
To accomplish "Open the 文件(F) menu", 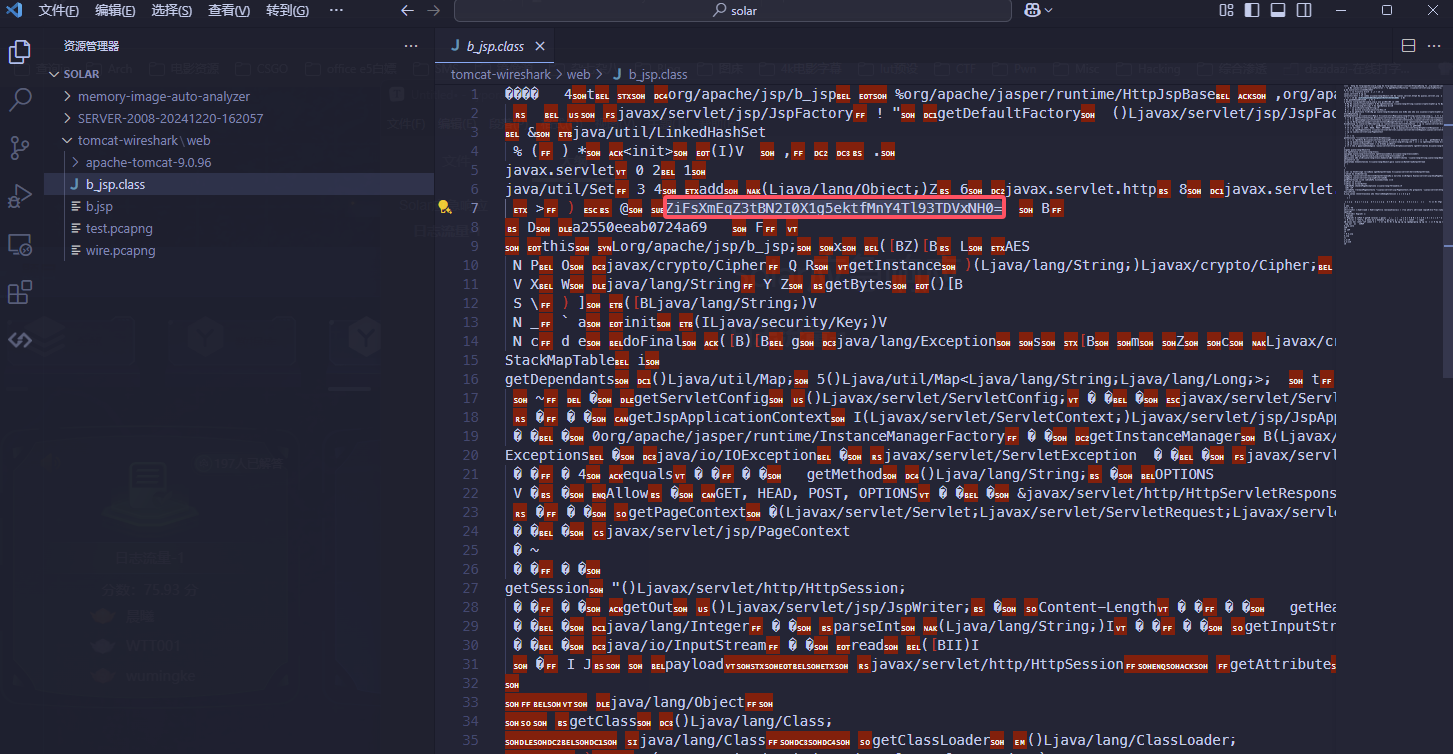I will click(59, 10).
